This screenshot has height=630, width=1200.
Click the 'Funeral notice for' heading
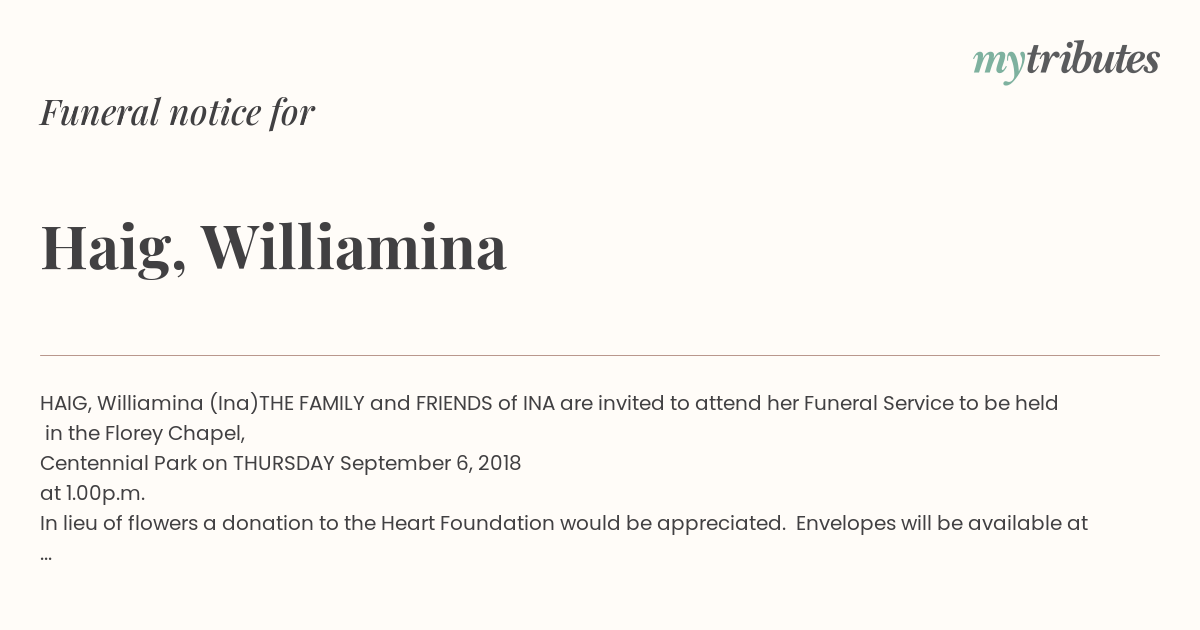point(177,112)
